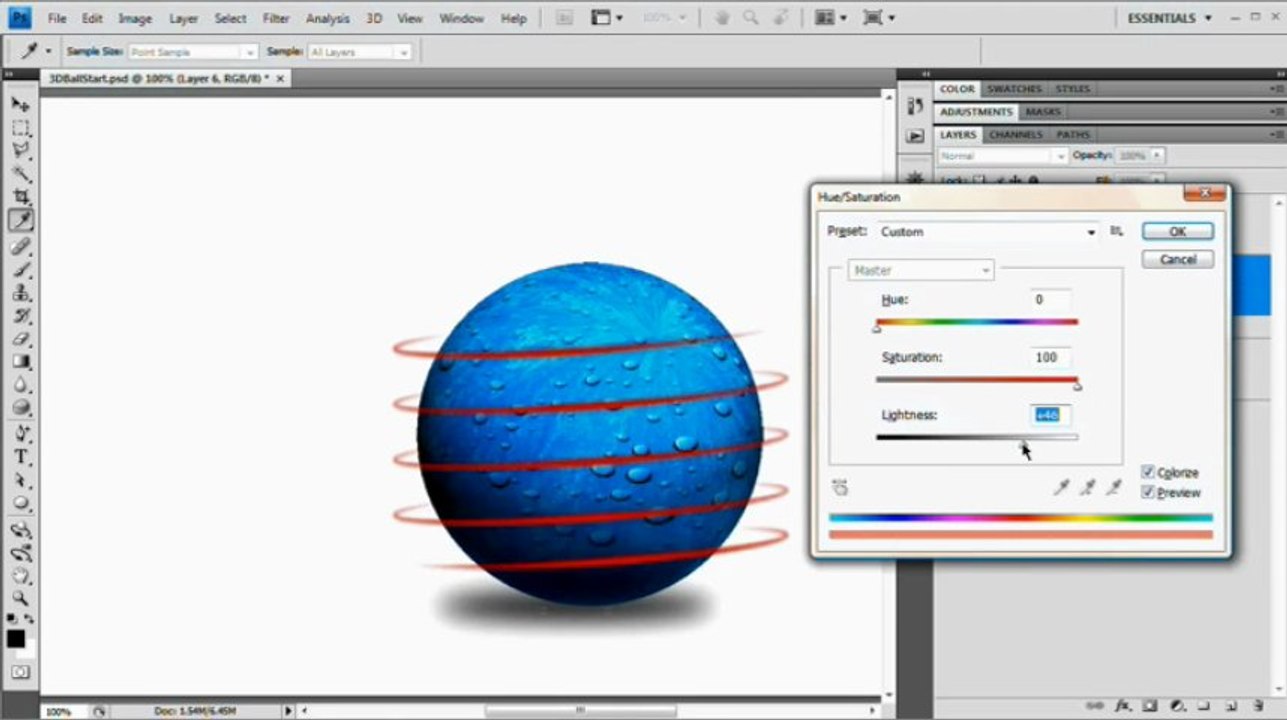Select the Lasso tool

[x=20, y=151]
